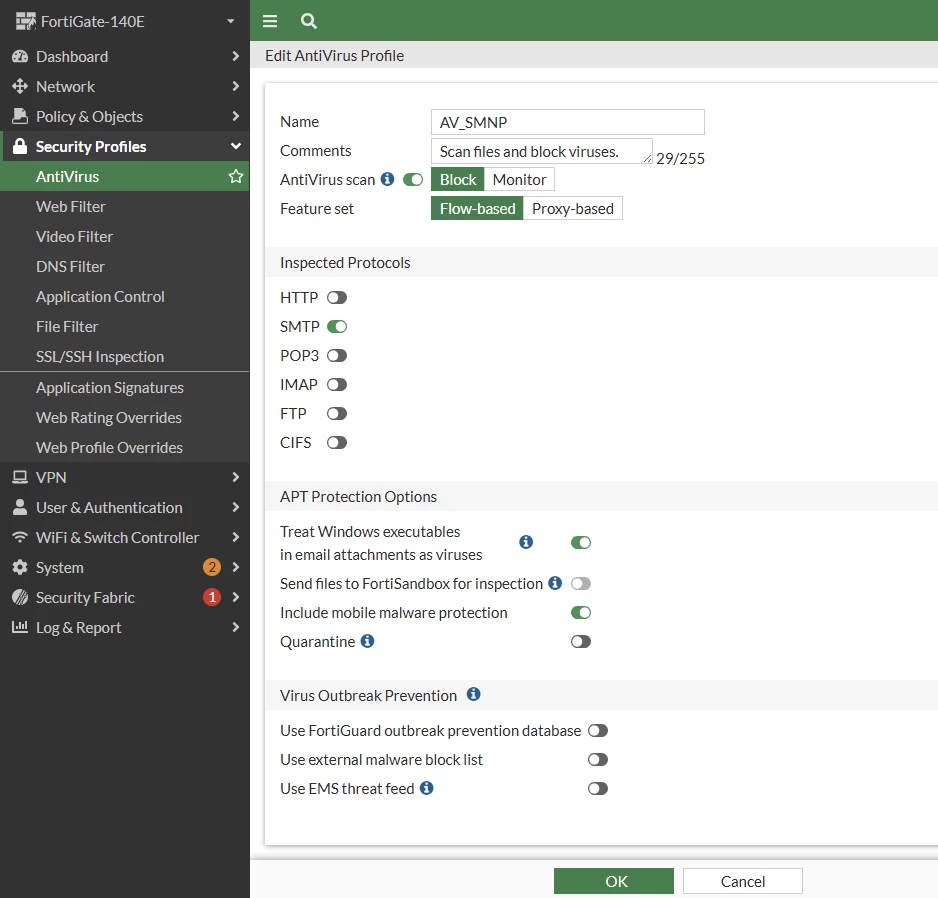The image size is (938, 898).
Task: Disable the AntiVirus scan toggle
Action: [x=413, y=179]
